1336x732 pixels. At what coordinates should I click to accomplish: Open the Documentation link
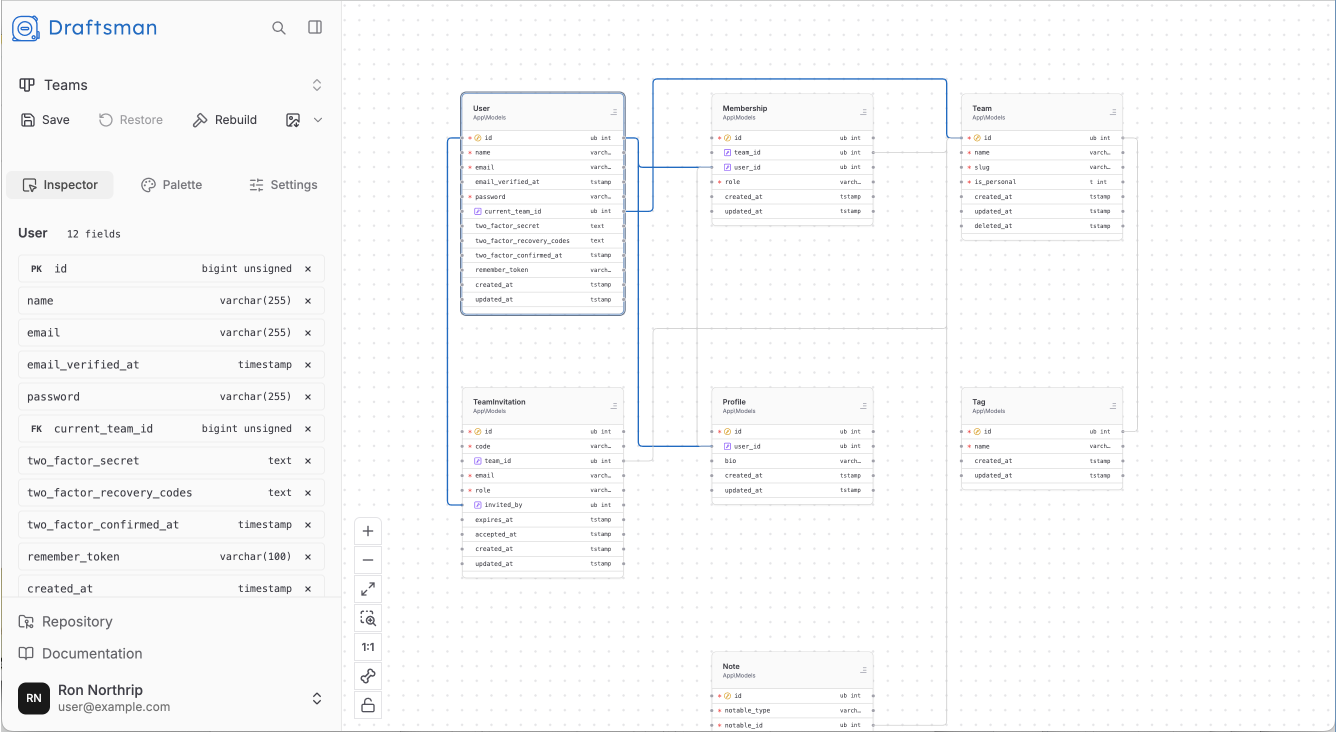[x=81, y=654]
